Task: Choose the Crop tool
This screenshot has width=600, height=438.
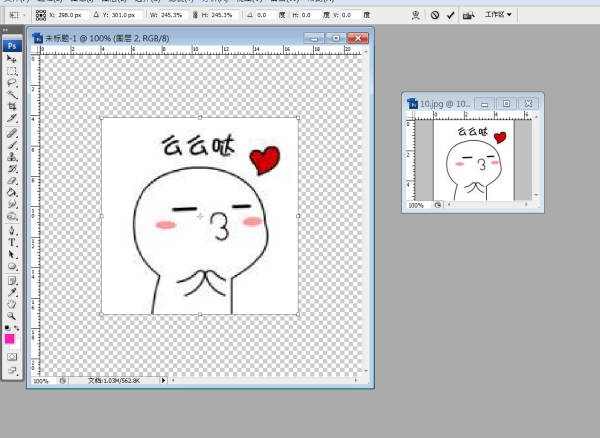Action: tap(12, 106)
